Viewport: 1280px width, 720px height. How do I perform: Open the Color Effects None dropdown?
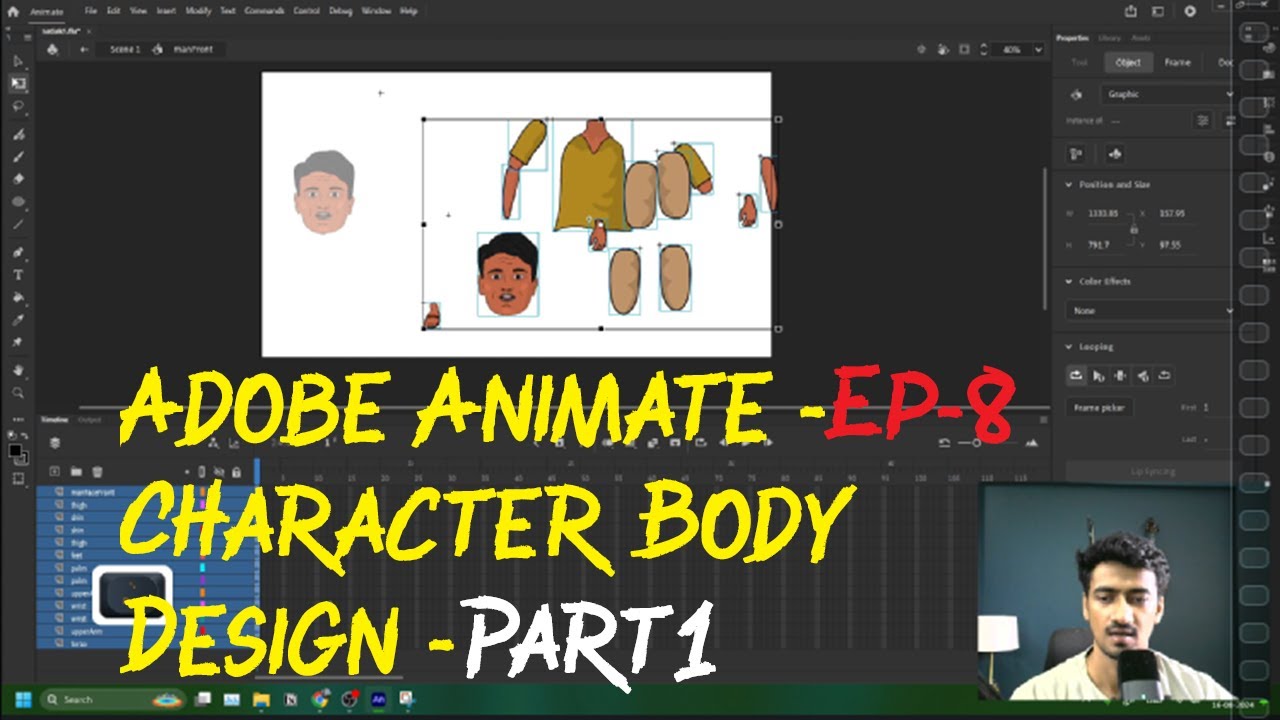click(1150, 311)
